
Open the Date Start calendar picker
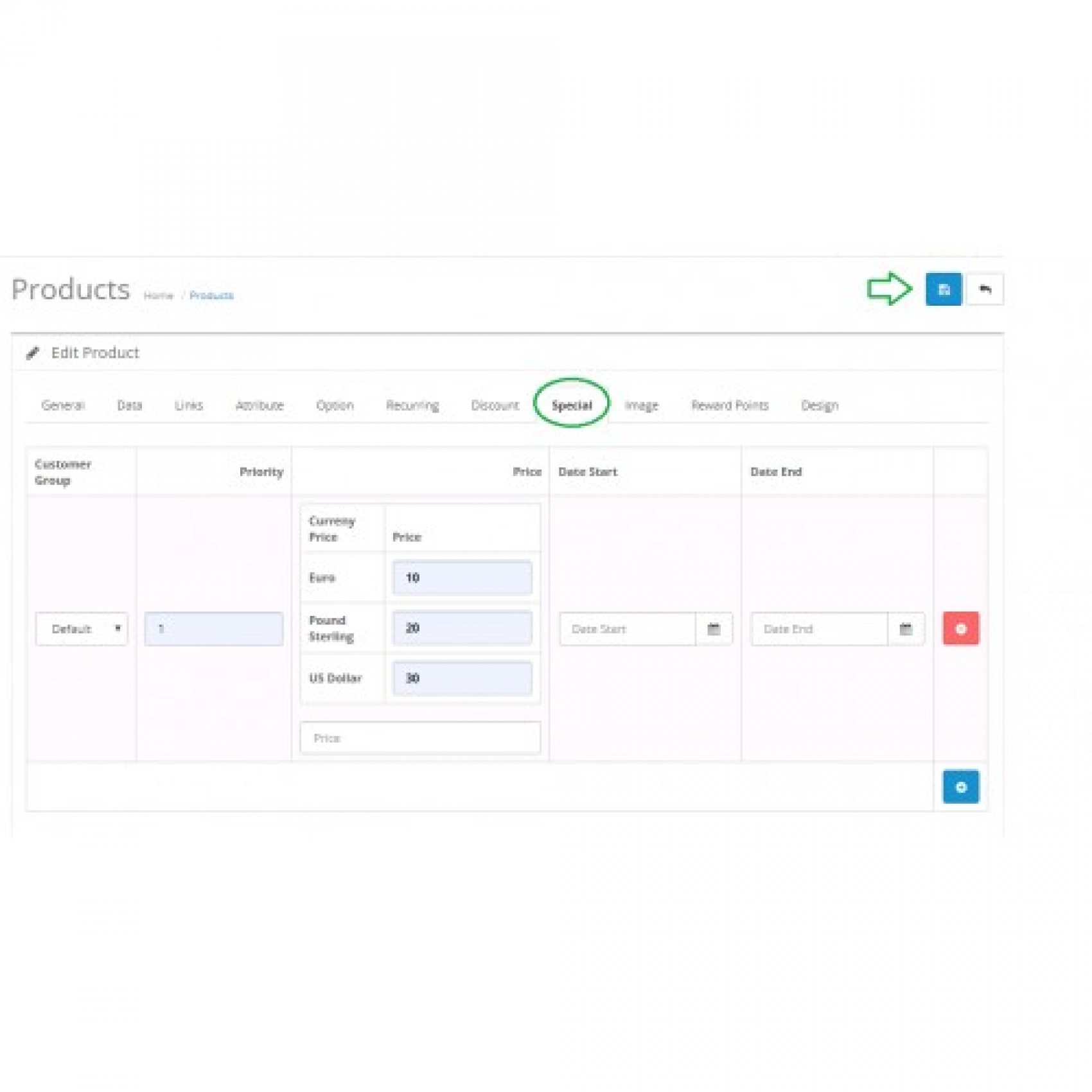point(713,629)
